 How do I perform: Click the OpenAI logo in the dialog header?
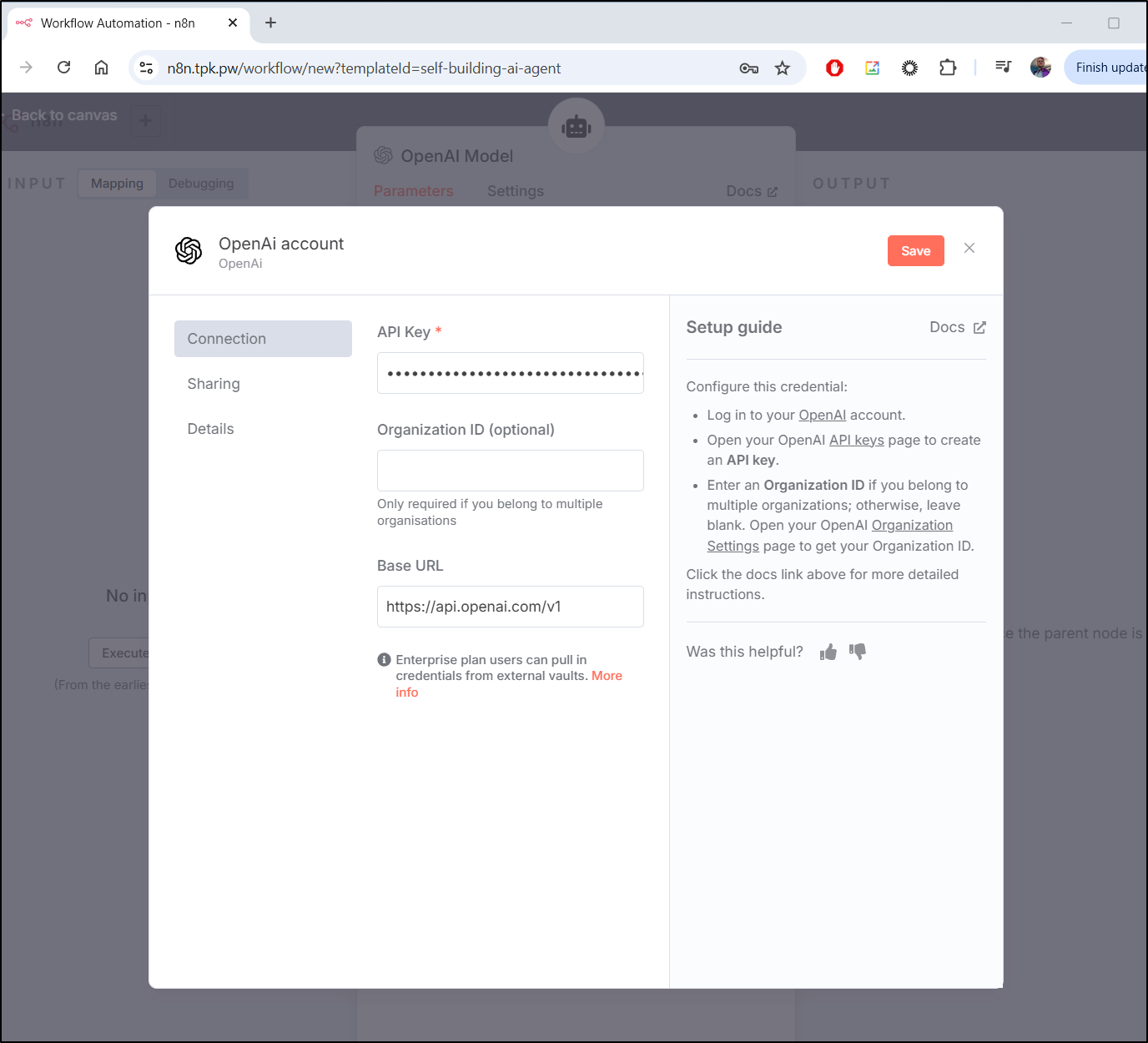[189, 250]
